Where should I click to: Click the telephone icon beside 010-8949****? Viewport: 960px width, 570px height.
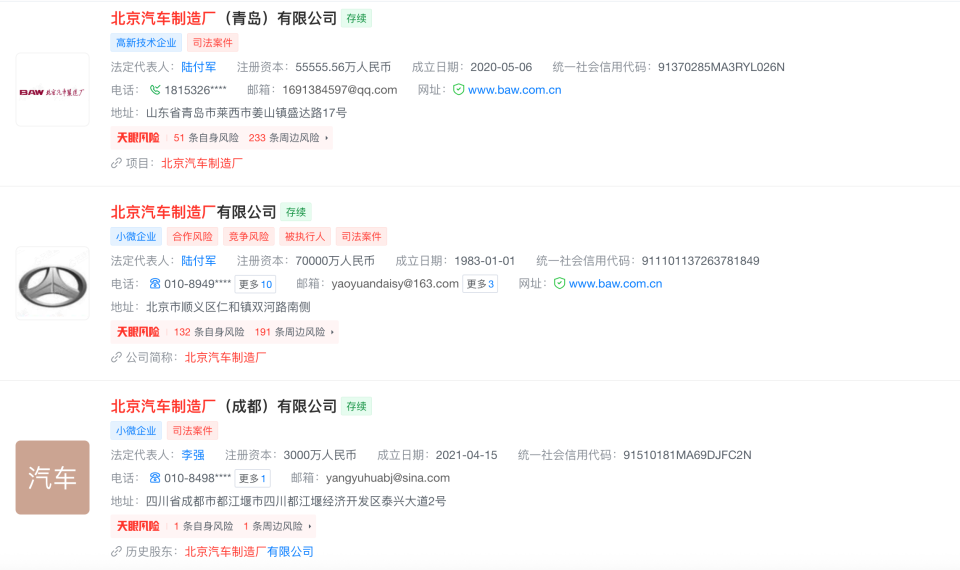pyautogui.click(x=155, y=284)
